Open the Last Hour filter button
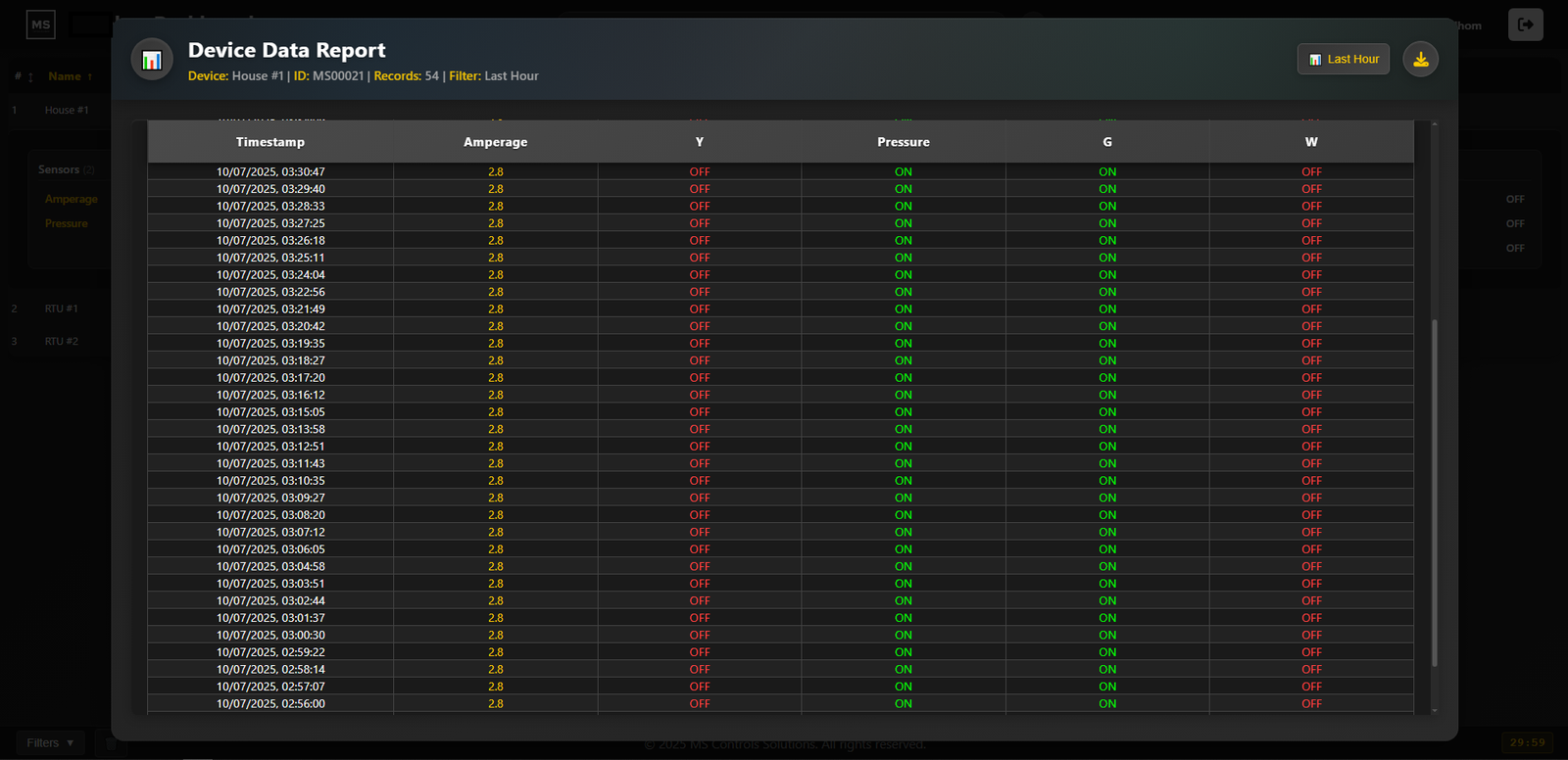Image resolution: width=1568 pixels, height=760 pixels. (x=1343, y=59)
